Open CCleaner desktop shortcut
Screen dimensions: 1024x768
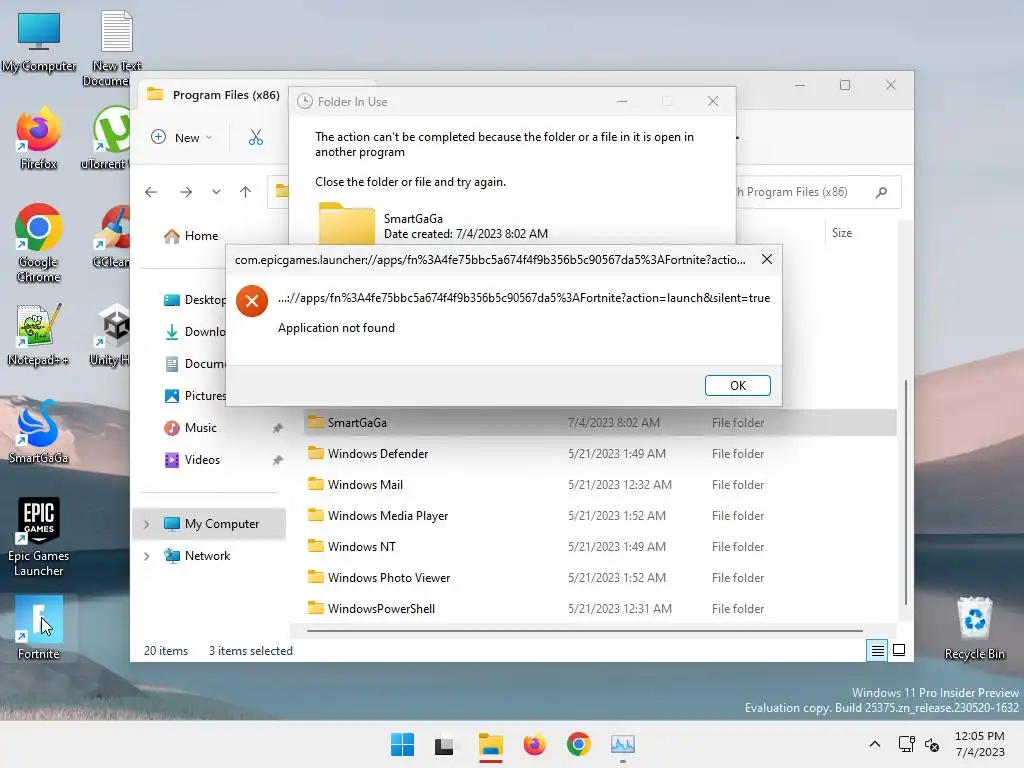click(x=111, y=236)
